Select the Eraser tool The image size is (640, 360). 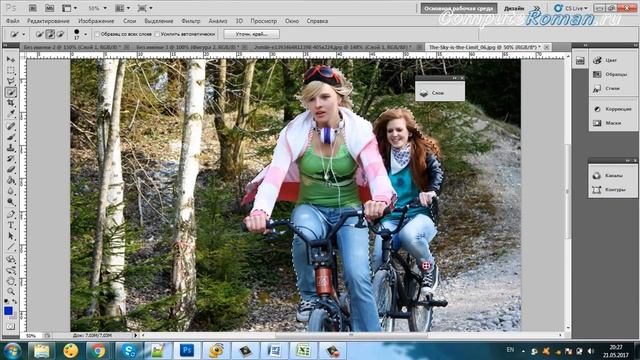click(11, 169)
